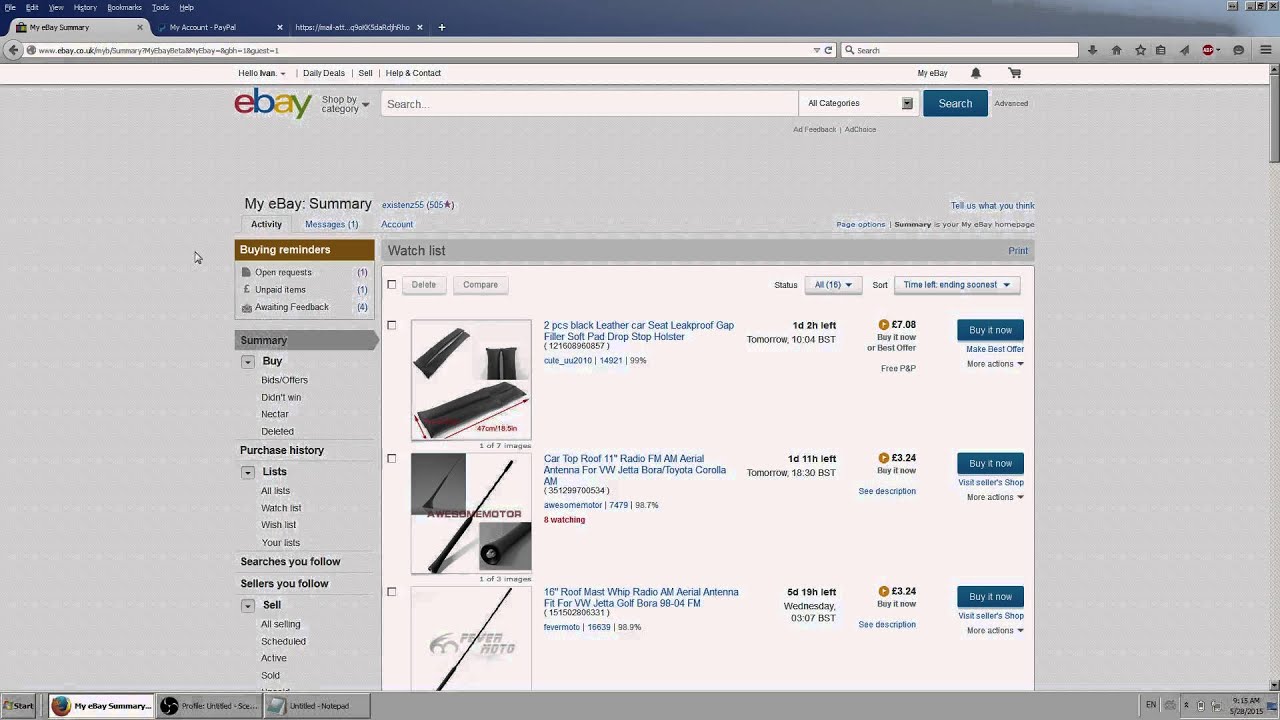This screenshot has height=720, width=1280.
Task: Open the chat smiley icon in toolbar
Action: (x=1238, y=50)
